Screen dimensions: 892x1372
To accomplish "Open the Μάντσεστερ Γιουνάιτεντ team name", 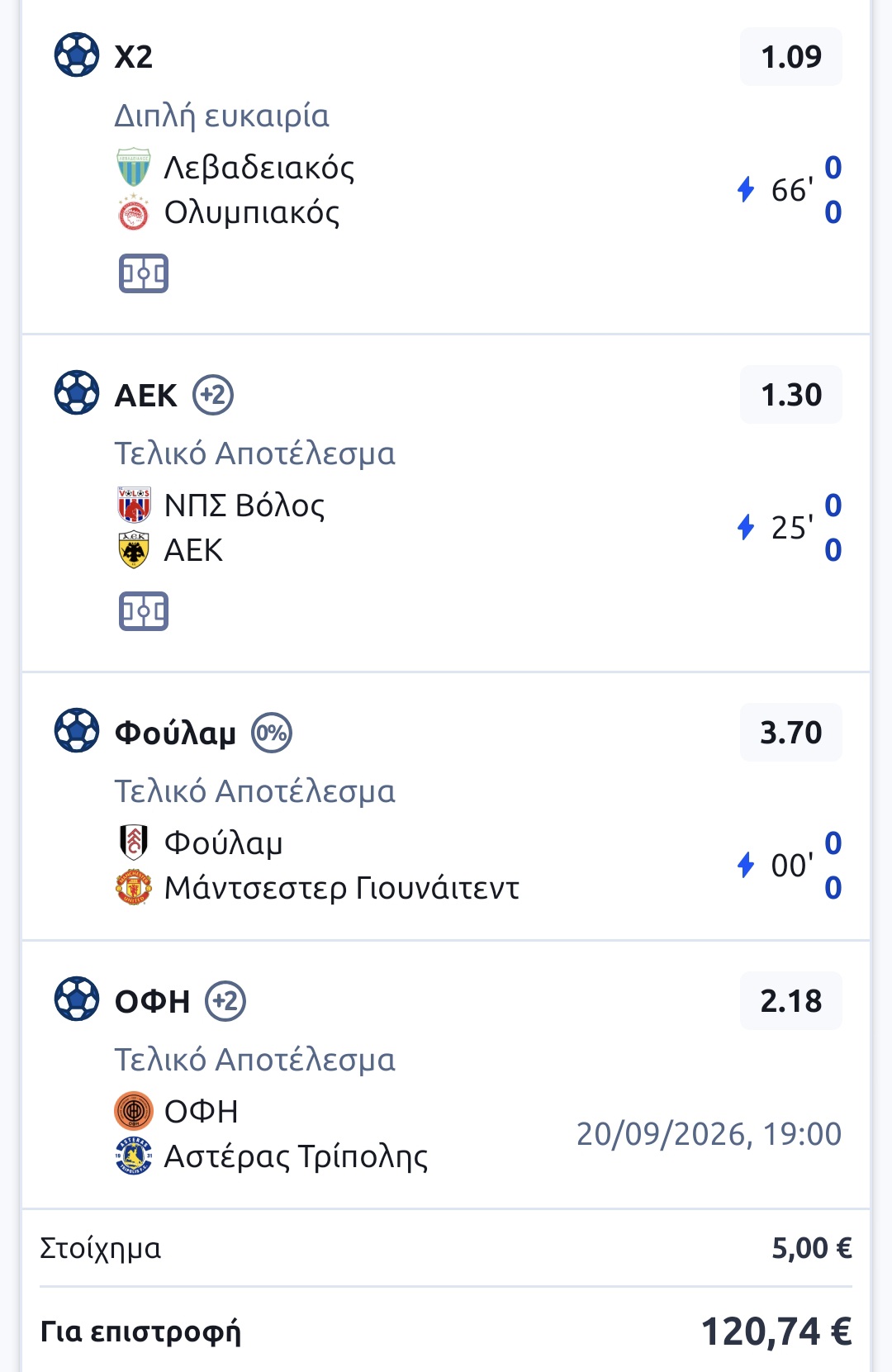I will (342, 888).
